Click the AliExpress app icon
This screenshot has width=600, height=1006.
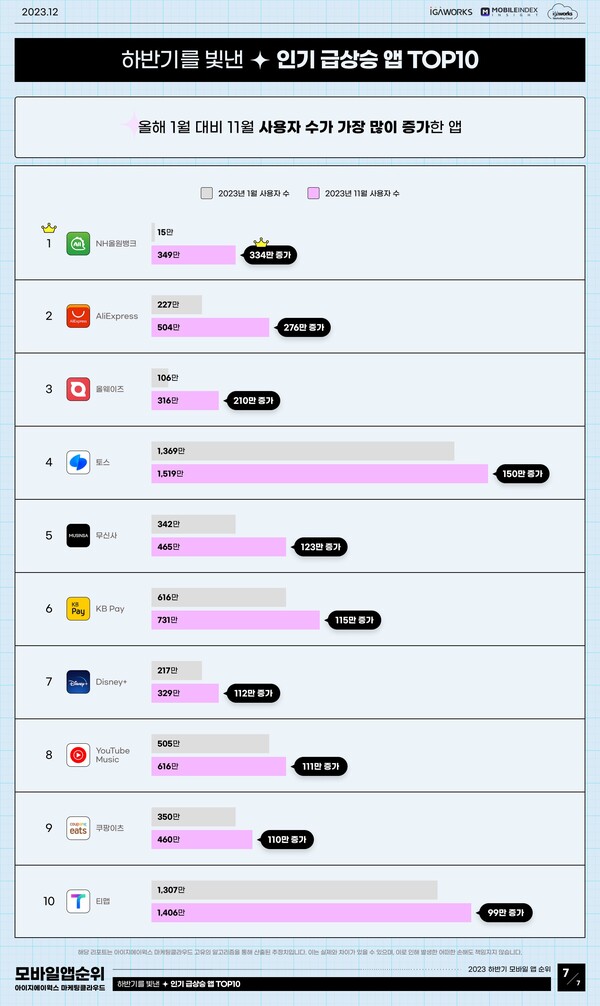[x=78, y=316]
